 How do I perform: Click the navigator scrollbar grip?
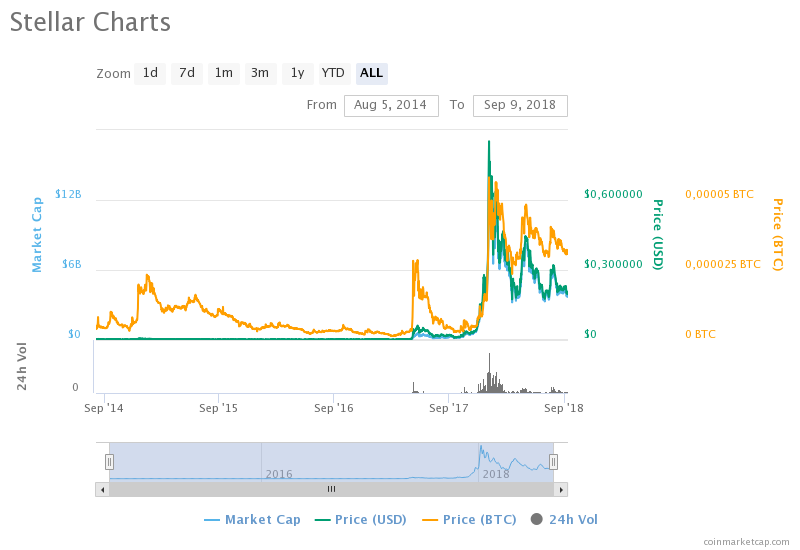[x=332, y=489]
